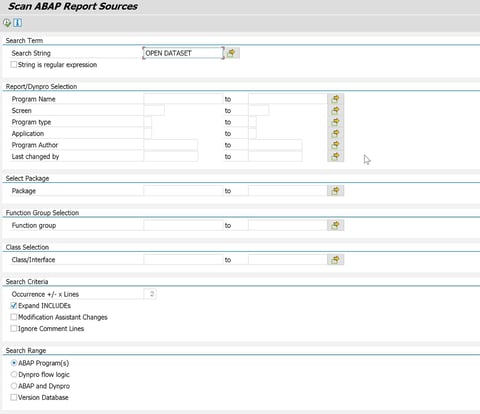Click Last changed by from field
Viewport: 480px width, 414px height.
[x=171, y=156]
